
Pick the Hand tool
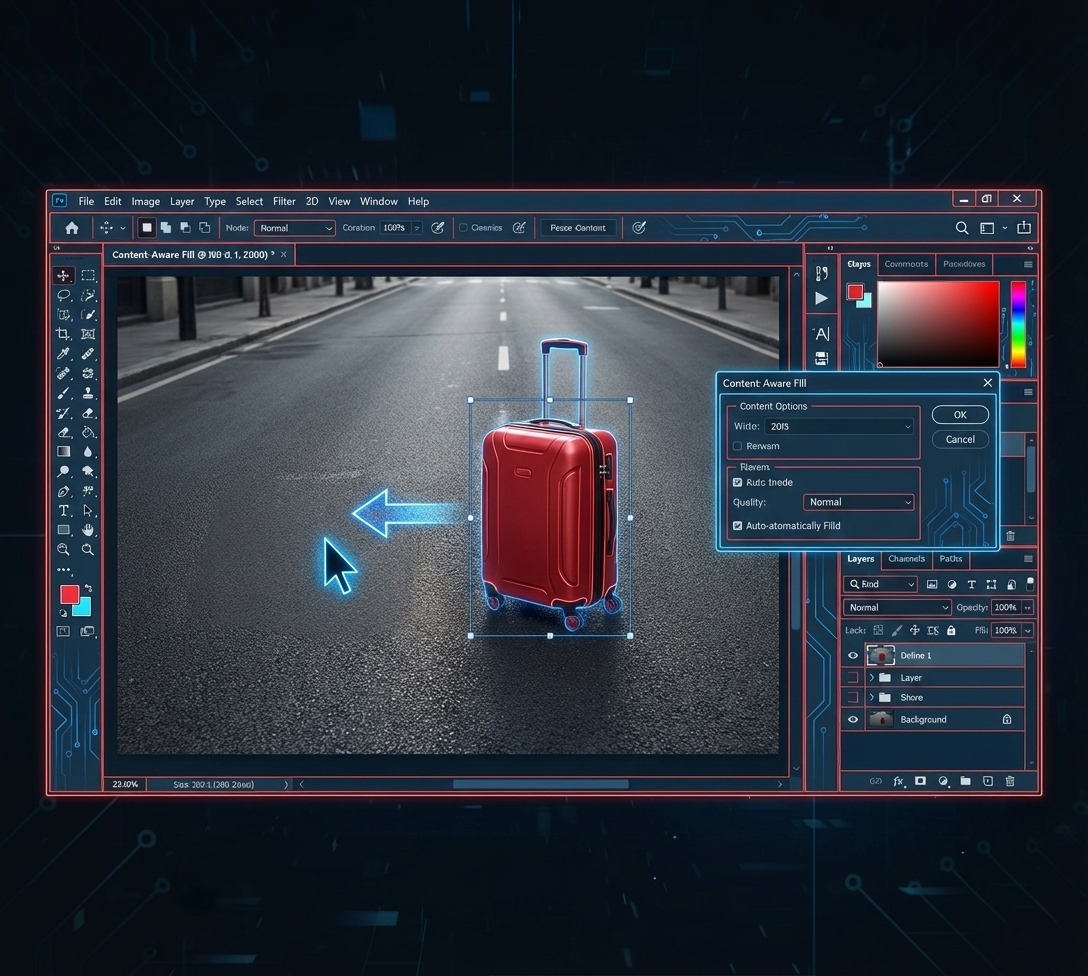pyautogui.click(x=88, y=529)
